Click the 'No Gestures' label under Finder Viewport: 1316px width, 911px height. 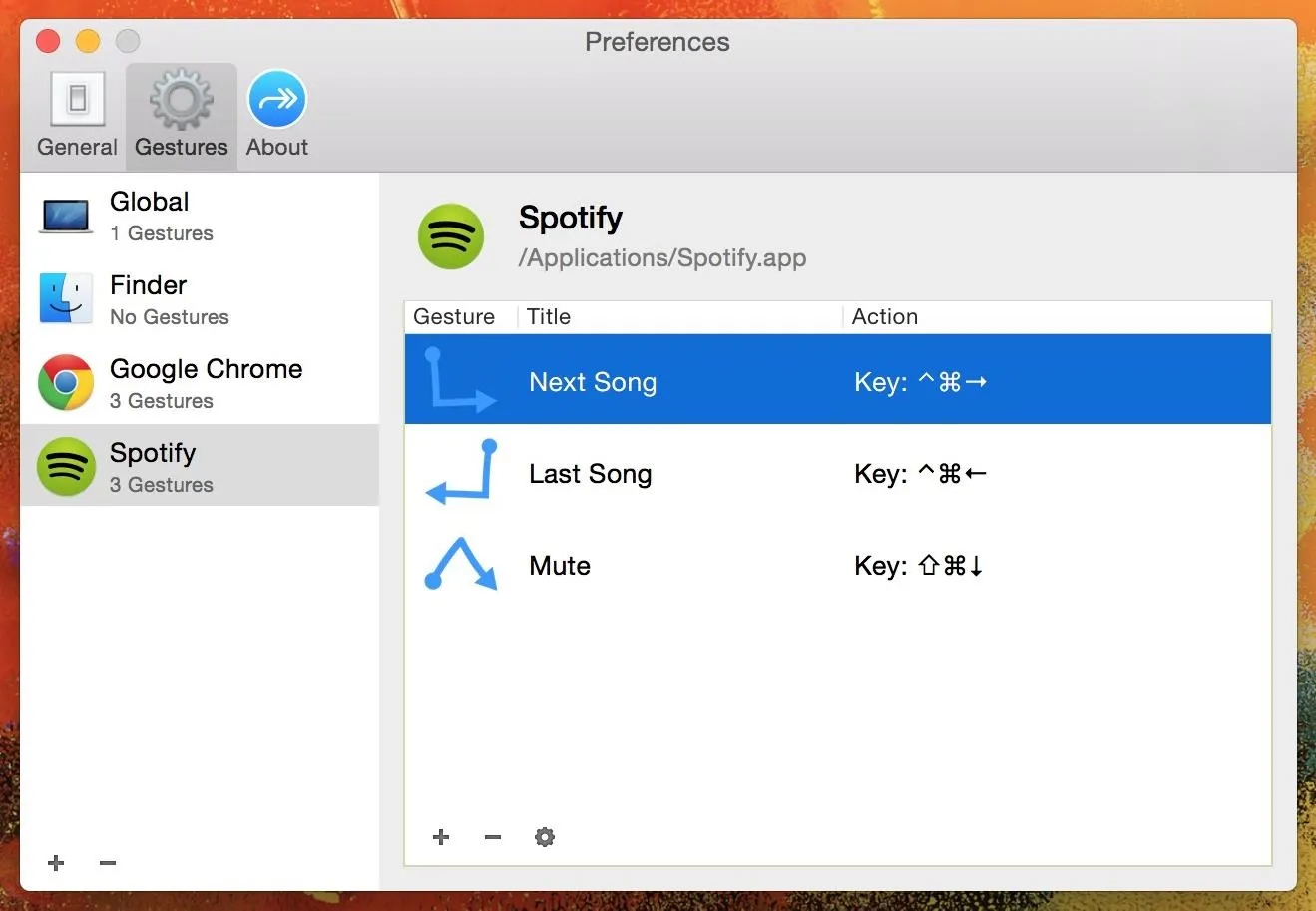click(170, 317)
